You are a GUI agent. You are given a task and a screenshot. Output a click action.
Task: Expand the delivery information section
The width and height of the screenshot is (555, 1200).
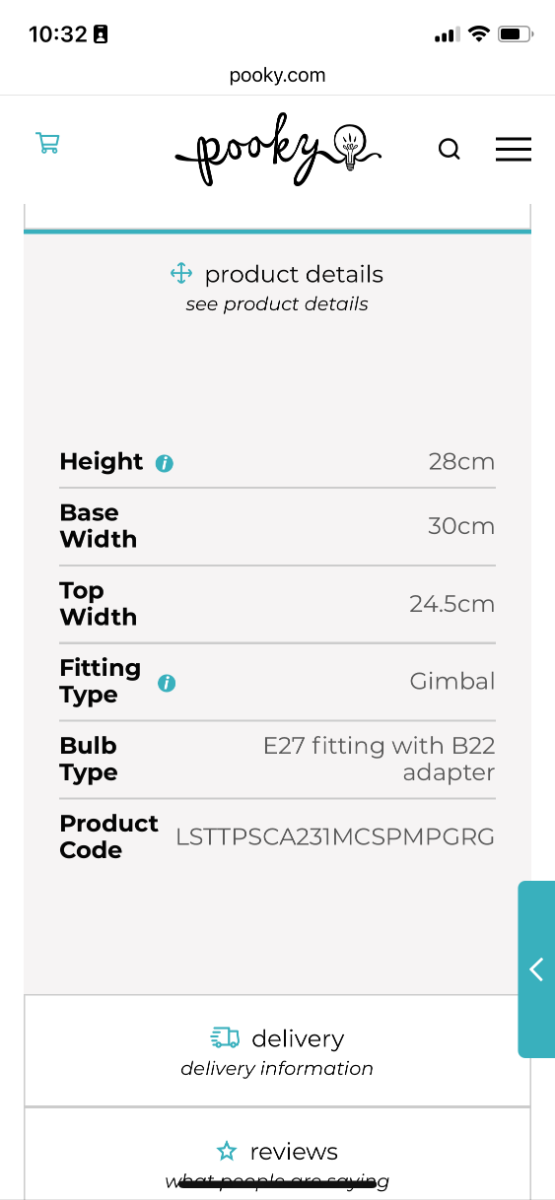pyautogui.click(x=277, y=1051)
